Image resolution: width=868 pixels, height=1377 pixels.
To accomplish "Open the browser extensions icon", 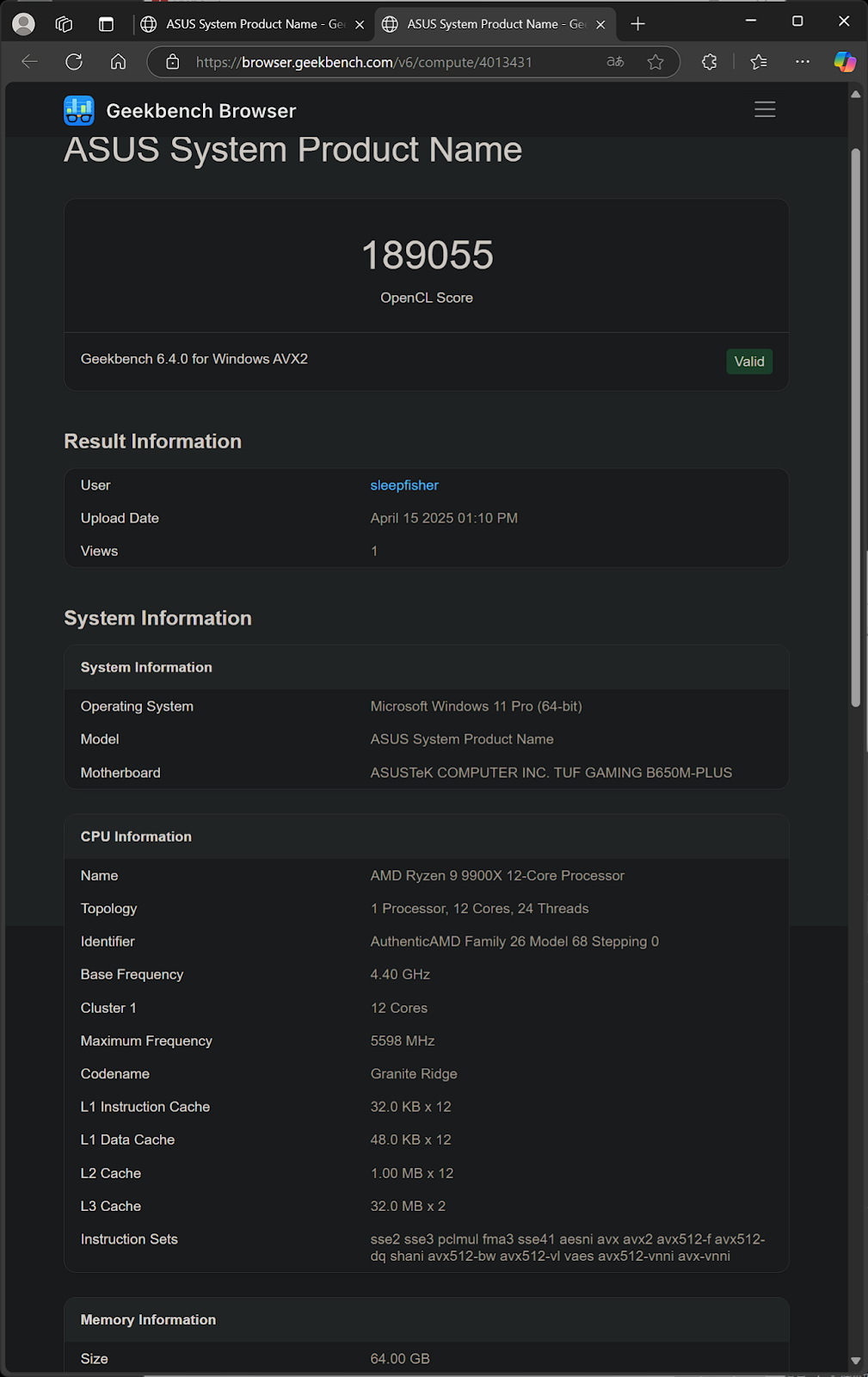I will click(709, 62).
